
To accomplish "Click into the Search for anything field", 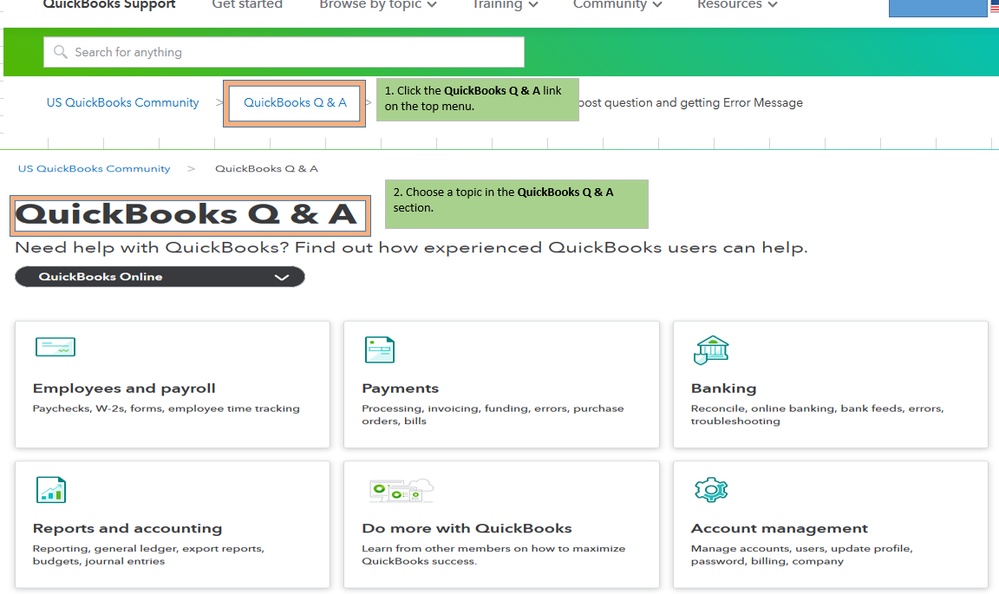I will pos(284,52).
